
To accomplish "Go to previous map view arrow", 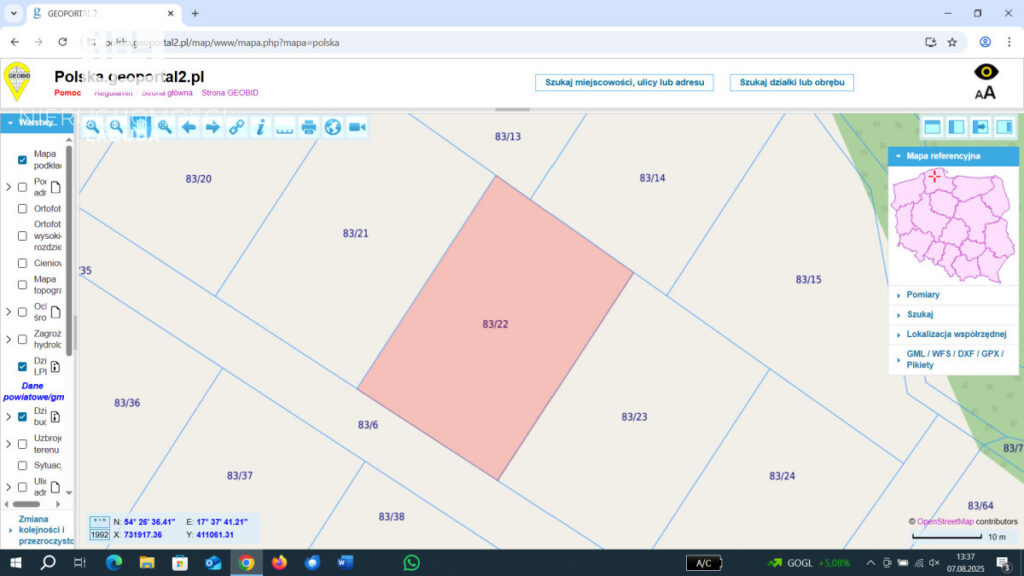I will coord(188,127).
